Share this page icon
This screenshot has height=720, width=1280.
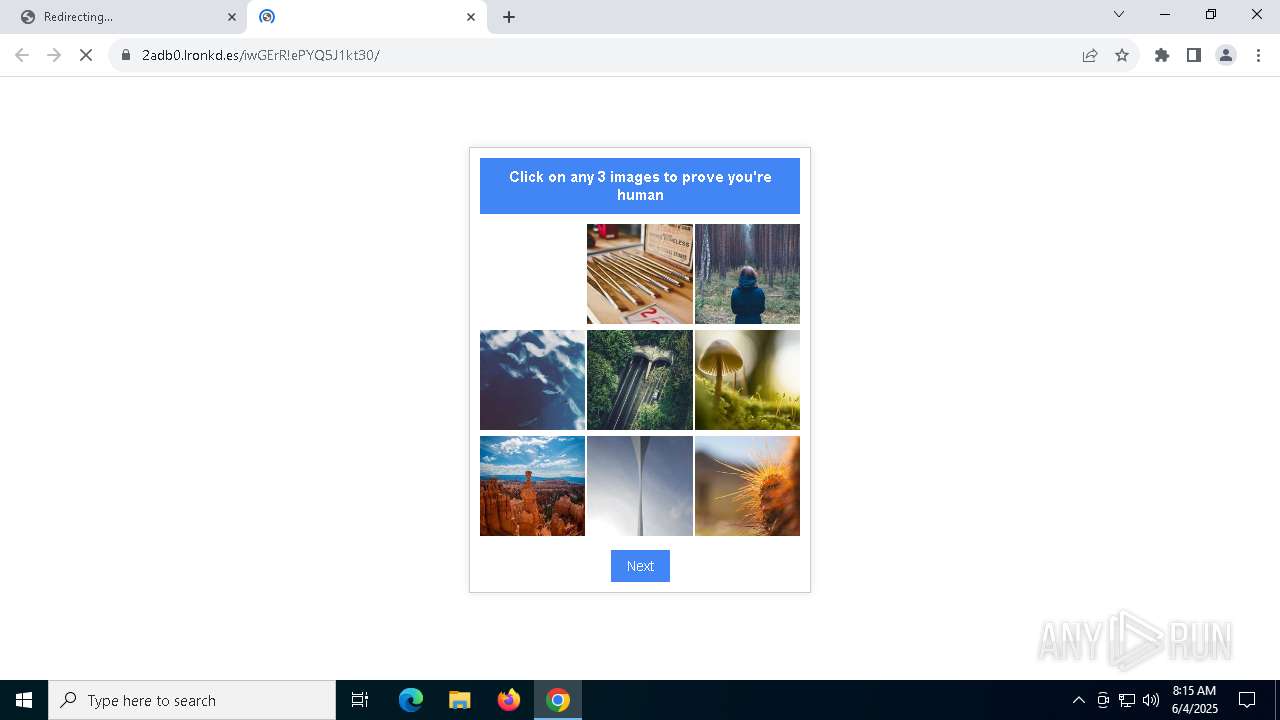[1090, 55]
